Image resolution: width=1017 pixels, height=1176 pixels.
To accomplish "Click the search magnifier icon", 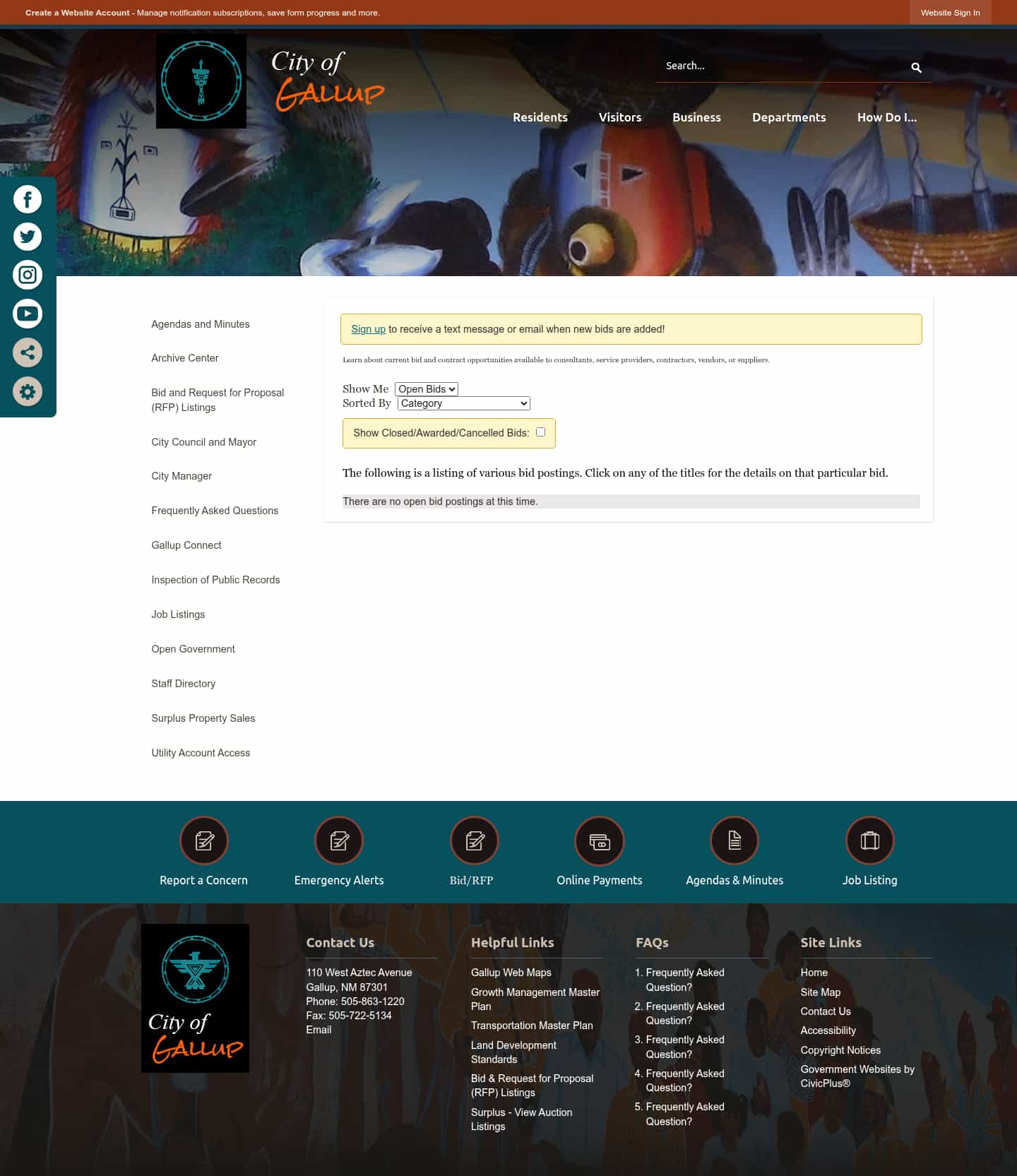I will [x=916, y=67].
